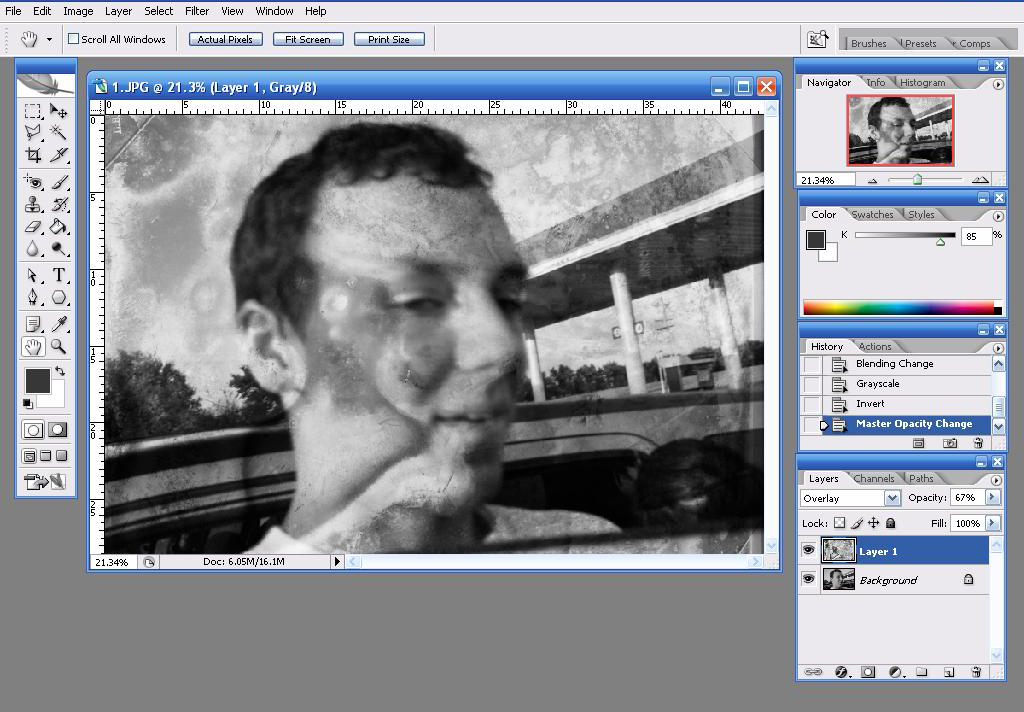The width and height of the screenshot is (1024, 712).
Task: Open the Overlay blend mode dropdown
Action: tap(893, 498)
